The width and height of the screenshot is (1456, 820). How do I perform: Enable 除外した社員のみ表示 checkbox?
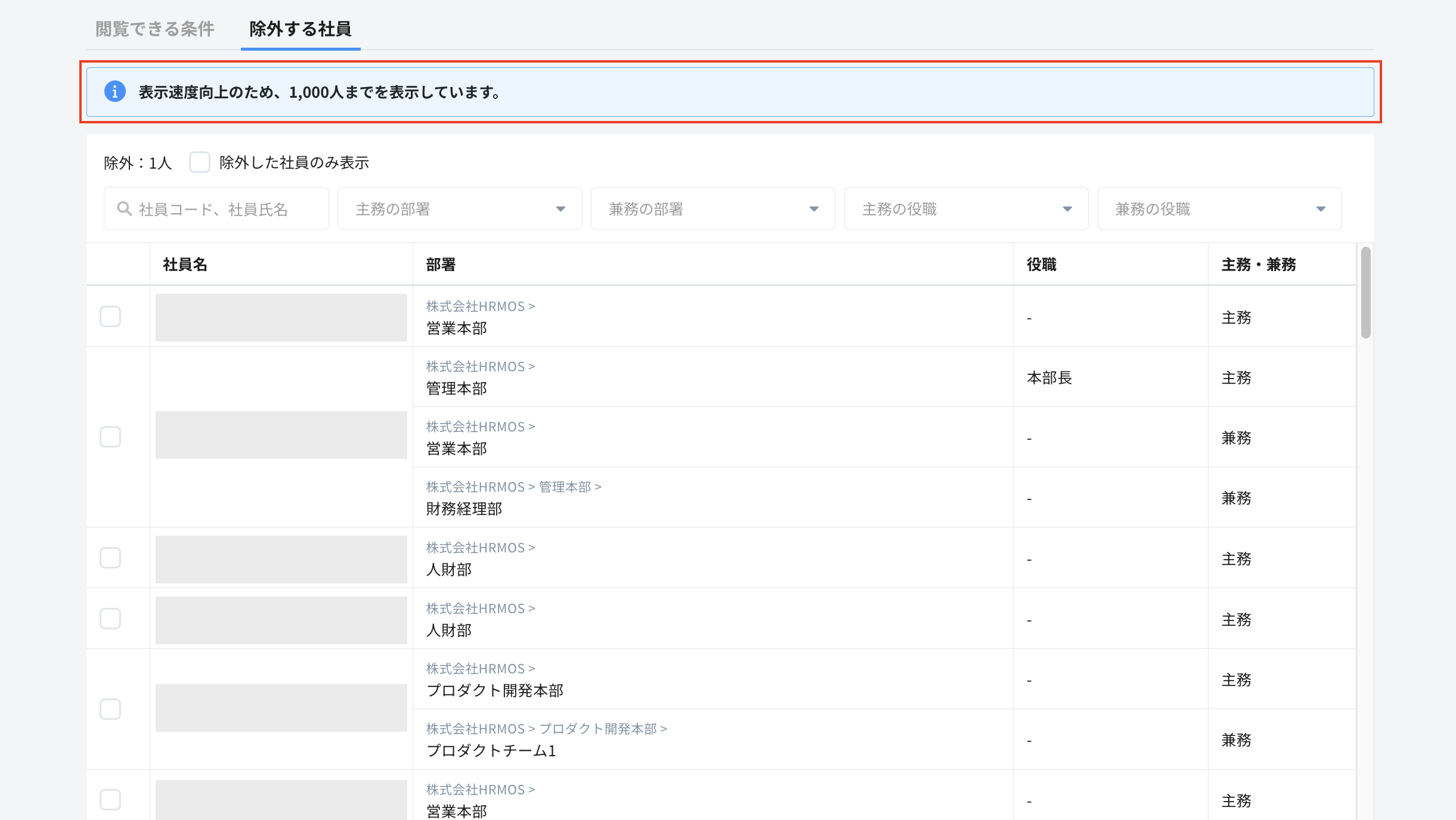tap(200, 162)
